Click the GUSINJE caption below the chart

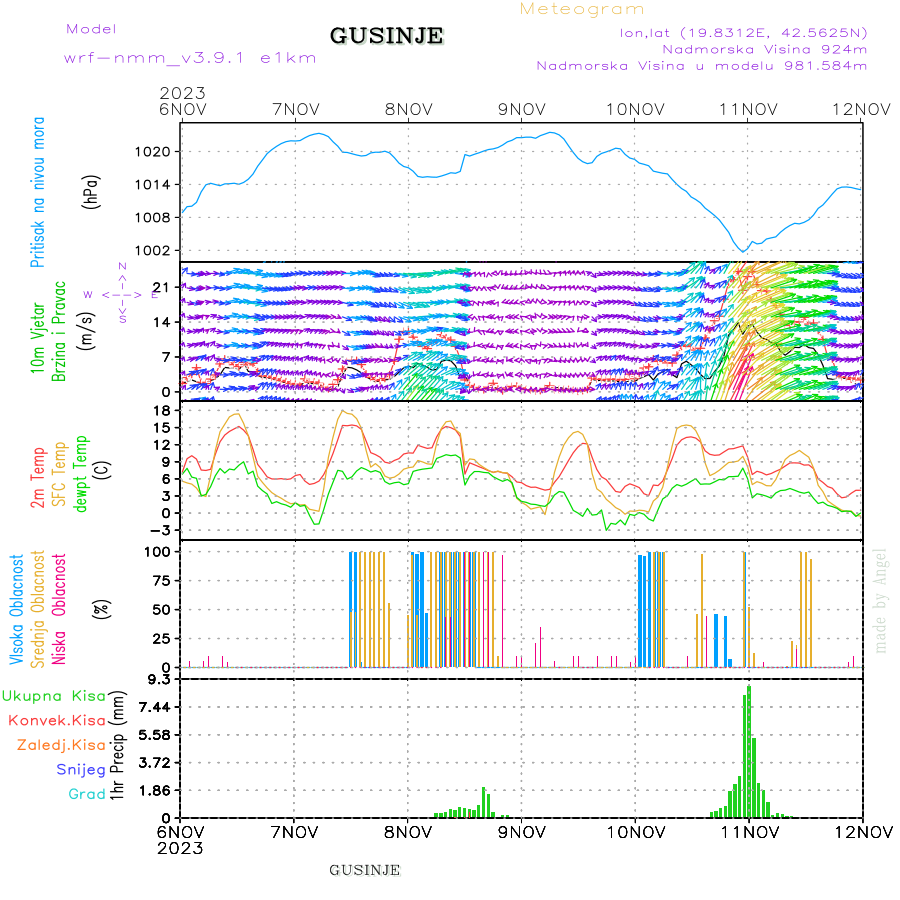pos(364,870)
